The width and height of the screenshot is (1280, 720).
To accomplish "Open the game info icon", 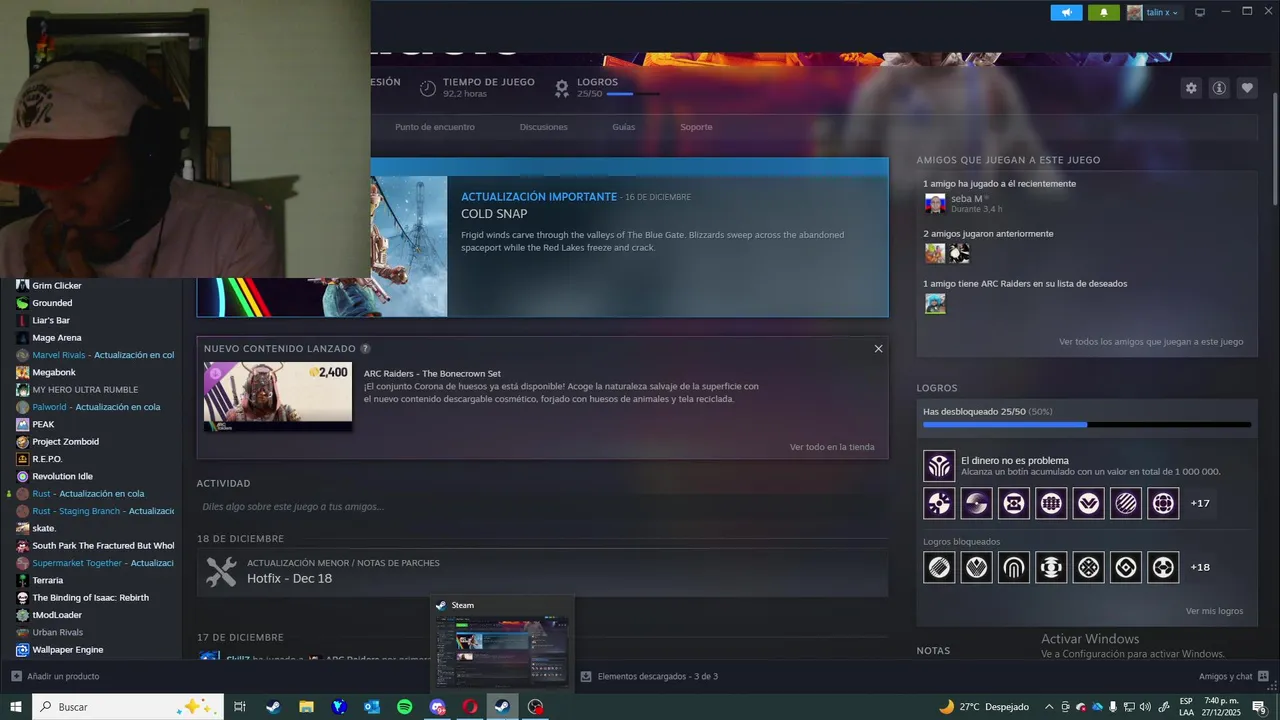I will coord(1219,88).
